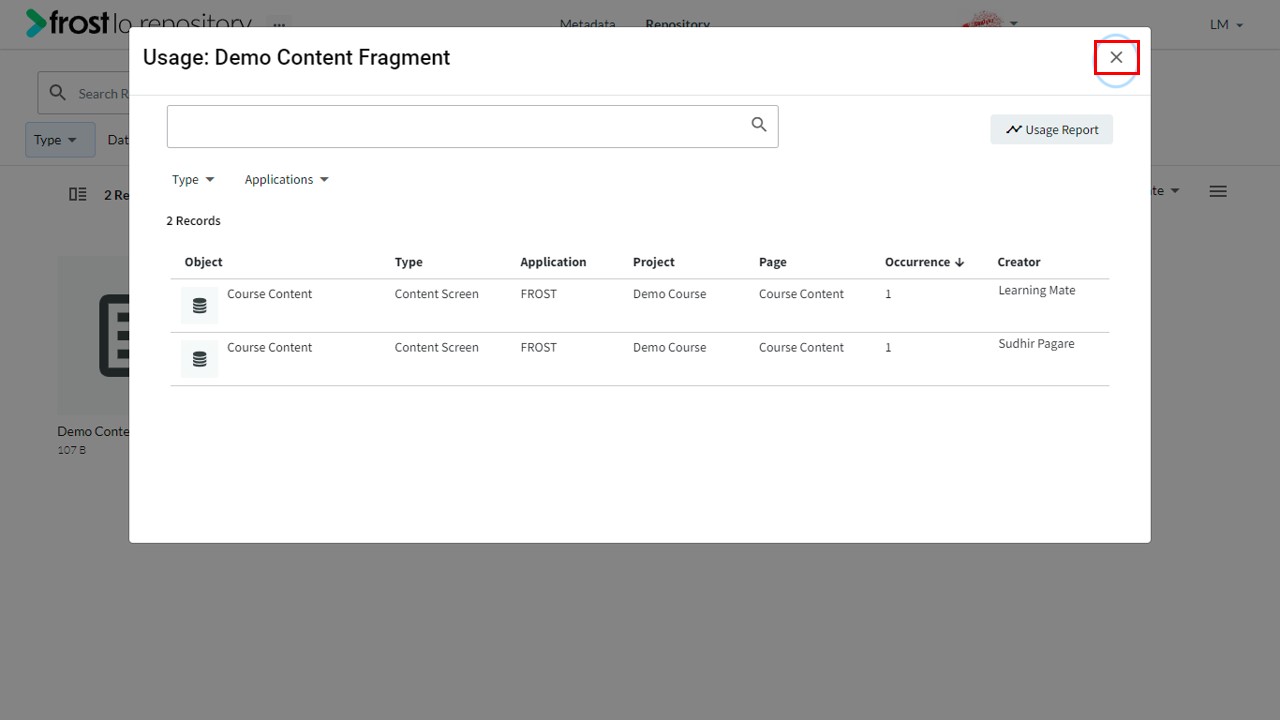This screenshot has width=1280, height=720.
Task: Switch to the Repository tab
Action: 677,24
